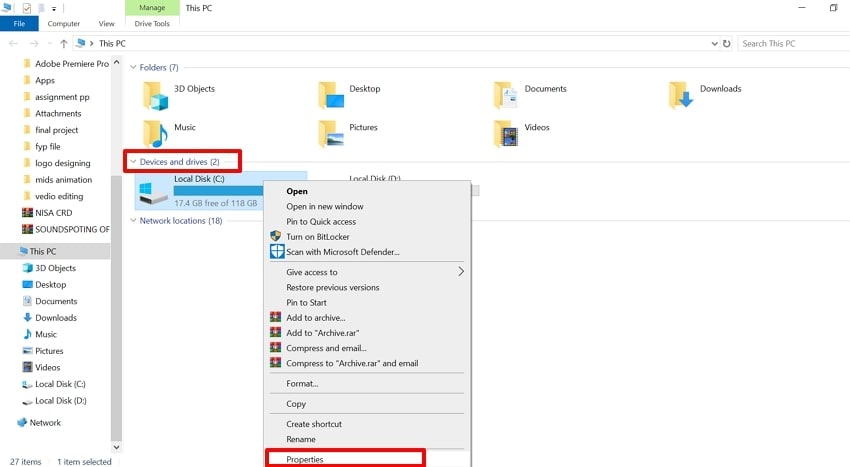Screen dimensions: 850x467
Task: Open quick access toolbar customize dropdown
Action: click(54, 9)
